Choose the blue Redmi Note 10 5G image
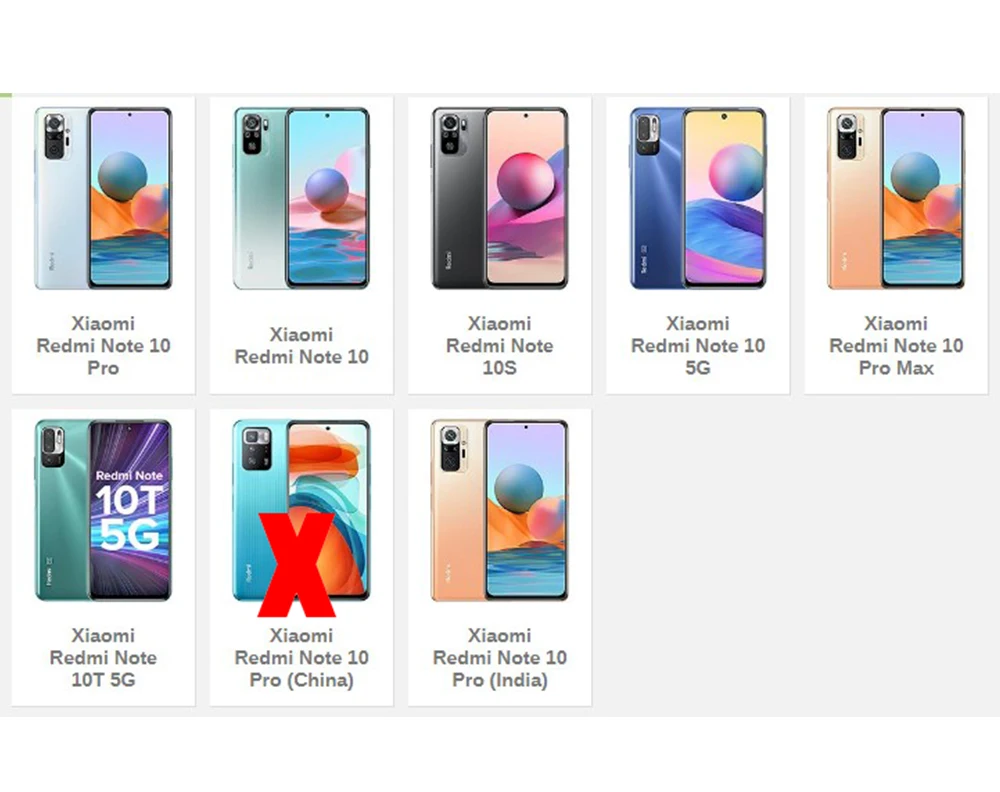The image size is (1000, 792). click(x=698, y=198)
